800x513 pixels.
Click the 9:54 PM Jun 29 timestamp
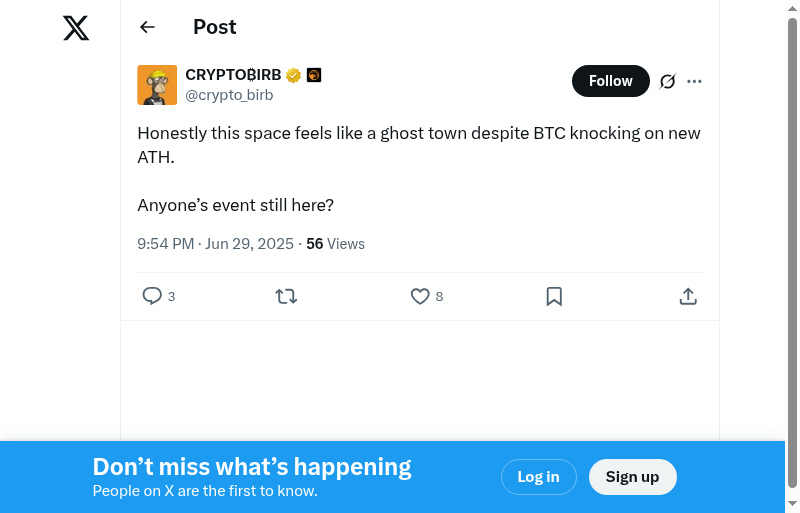coord(215,244)
